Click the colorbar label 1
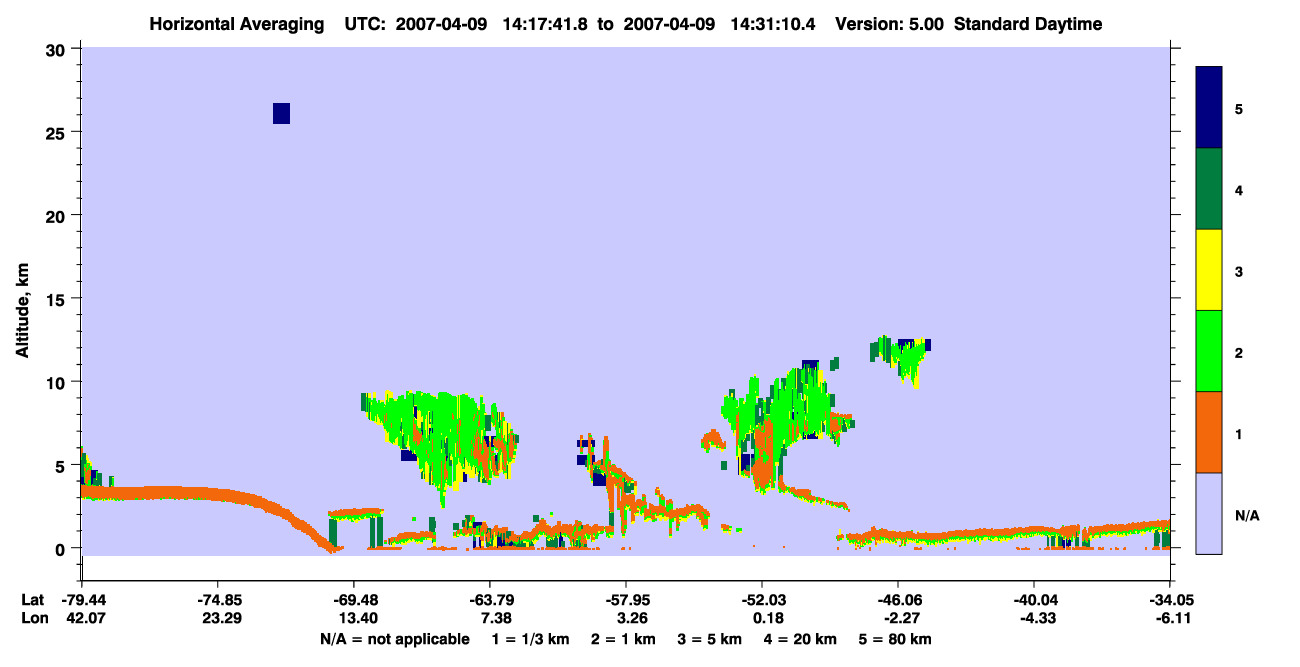1300x667 pixels. (1238, 433)
